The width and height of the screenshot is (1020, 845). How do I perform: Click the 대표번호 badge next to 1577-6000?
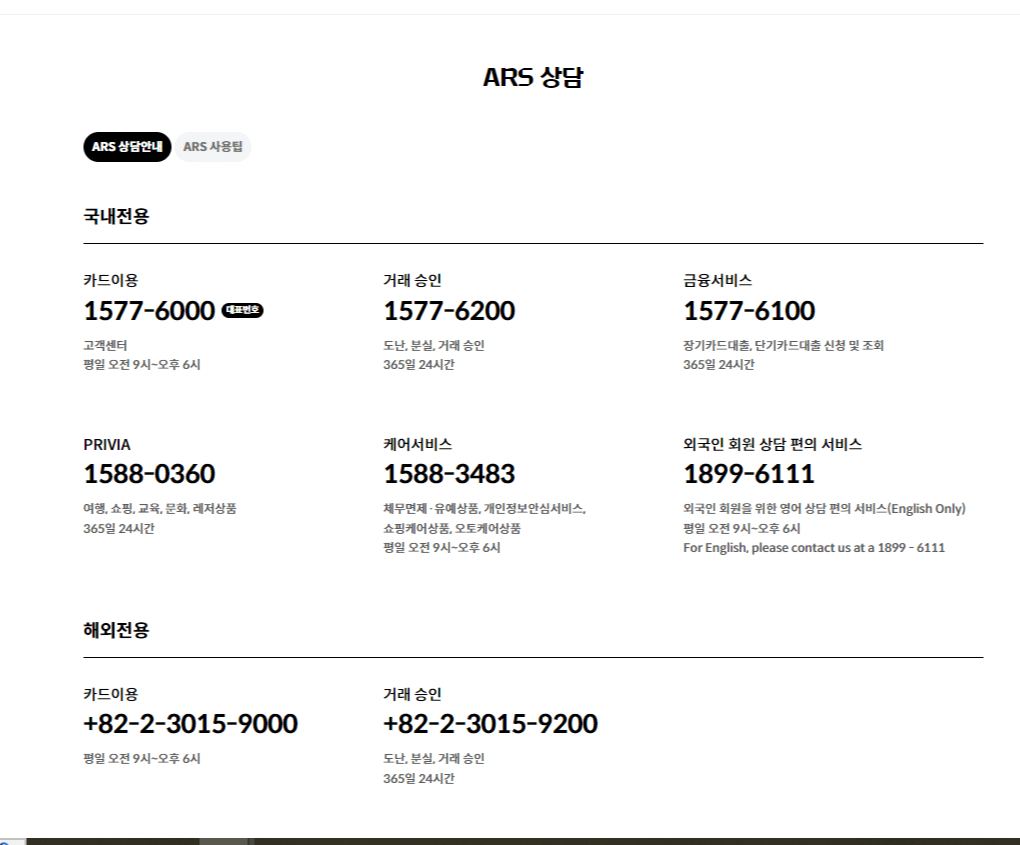[243, 310]
